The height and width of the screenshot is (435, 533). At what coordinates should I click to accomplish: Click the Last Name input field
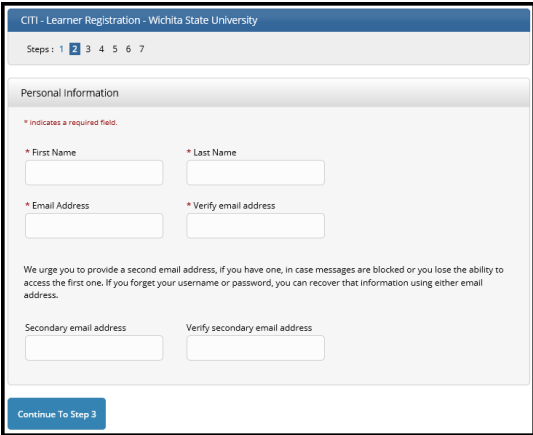(255, 173)
